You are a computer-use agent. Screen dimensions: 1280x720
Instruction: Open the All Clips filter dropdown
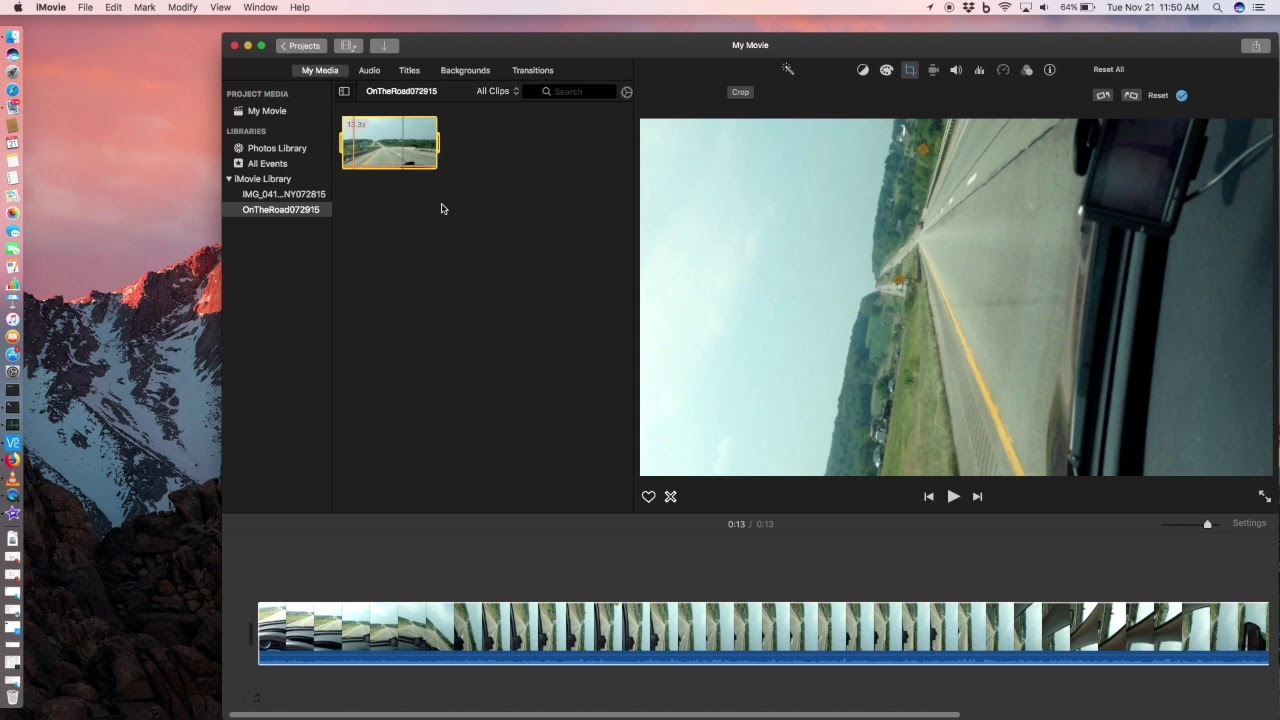tap(497, 92)
